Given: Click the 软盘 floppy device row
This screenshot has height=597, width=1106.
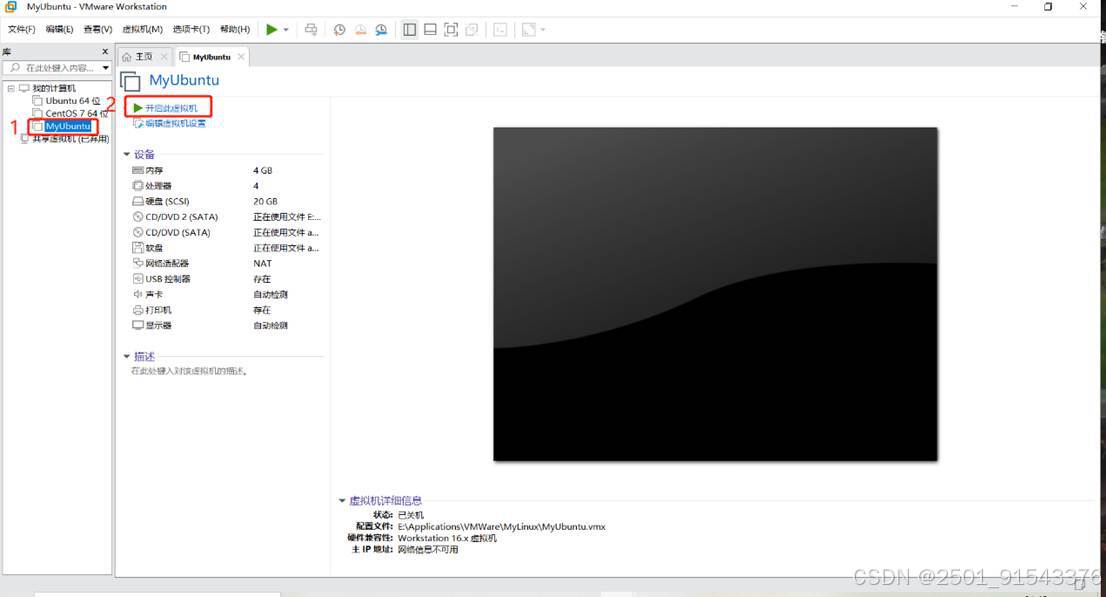Looking at the screenshot, I should click(x=226, y=248).
